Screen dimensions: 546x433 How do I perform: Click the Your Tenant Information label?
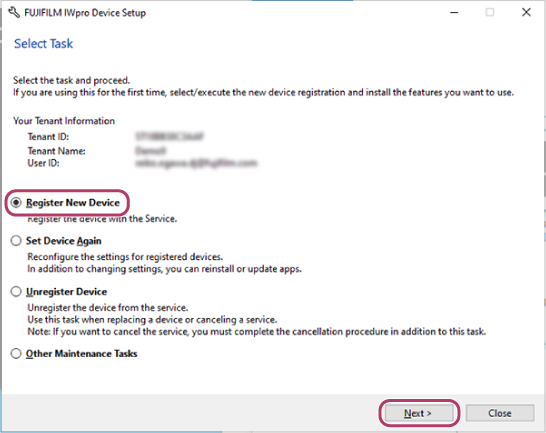coord(64,121)
